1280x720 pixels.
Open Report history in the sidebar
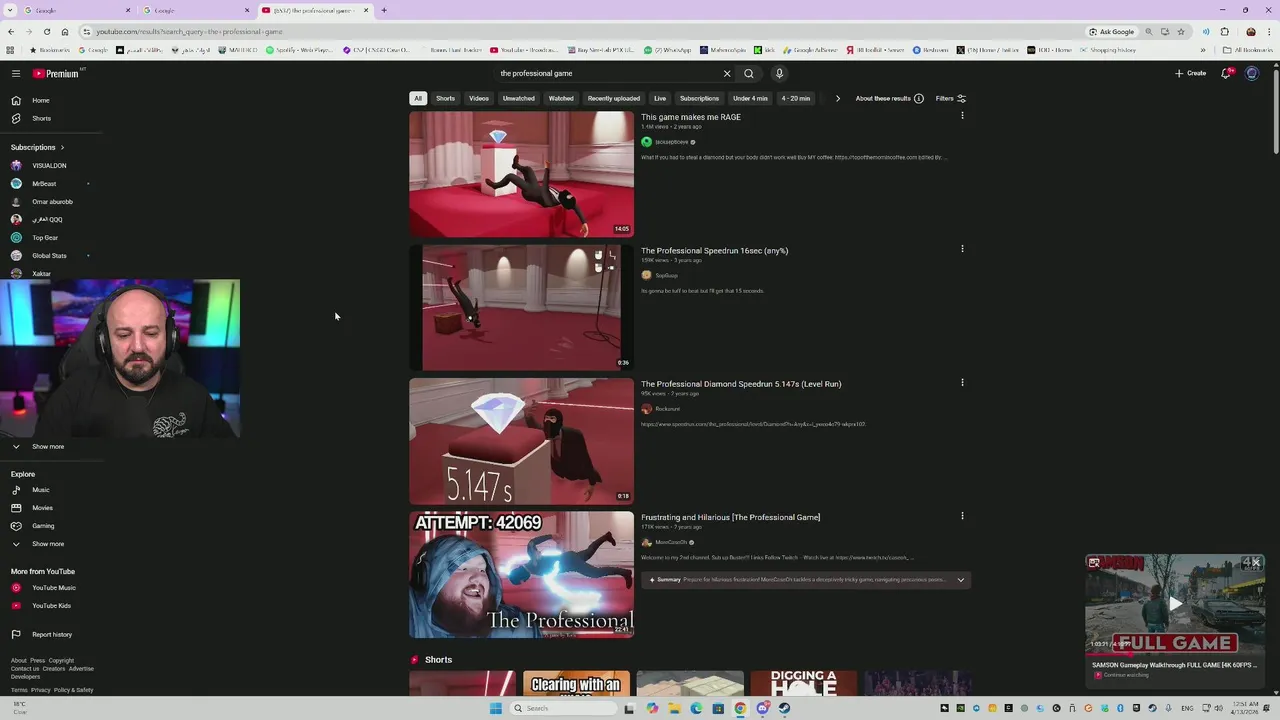click(51, 634)
